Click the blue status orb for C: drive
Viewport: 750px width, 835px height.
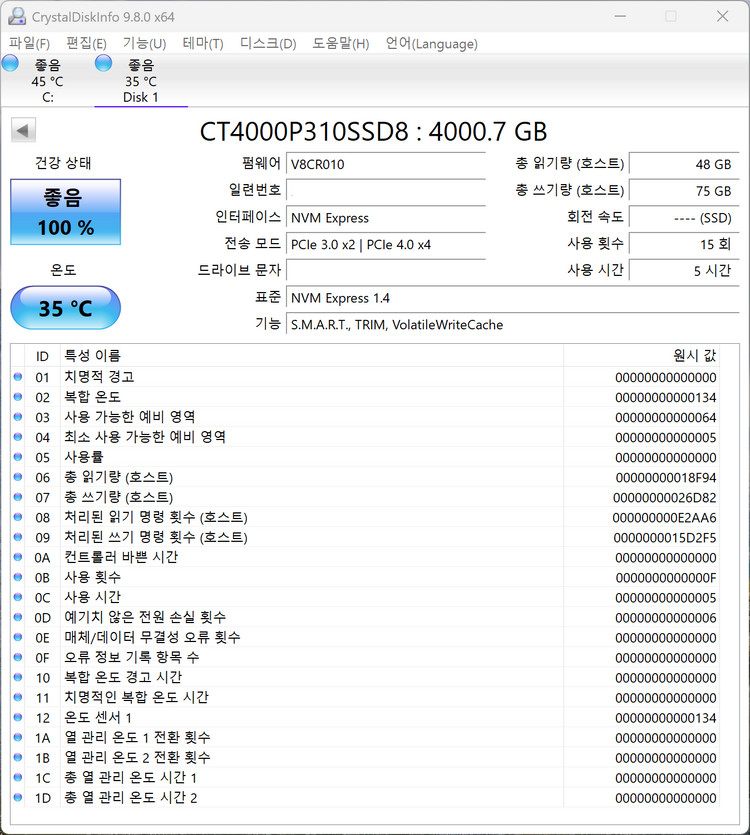pos(10,63)
